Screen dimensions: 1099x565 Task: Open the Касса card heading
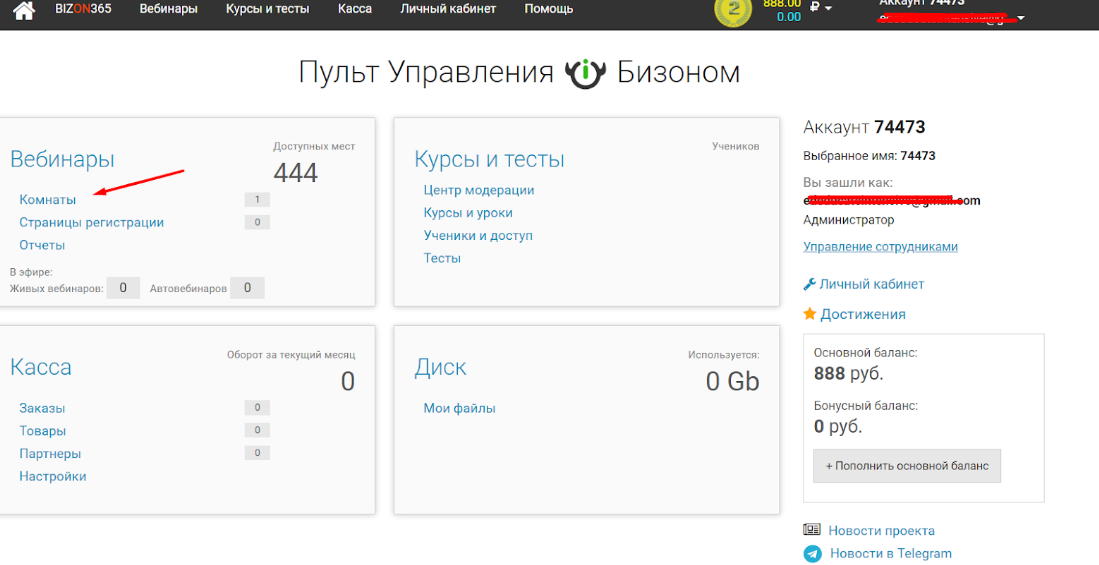(41, 367)
